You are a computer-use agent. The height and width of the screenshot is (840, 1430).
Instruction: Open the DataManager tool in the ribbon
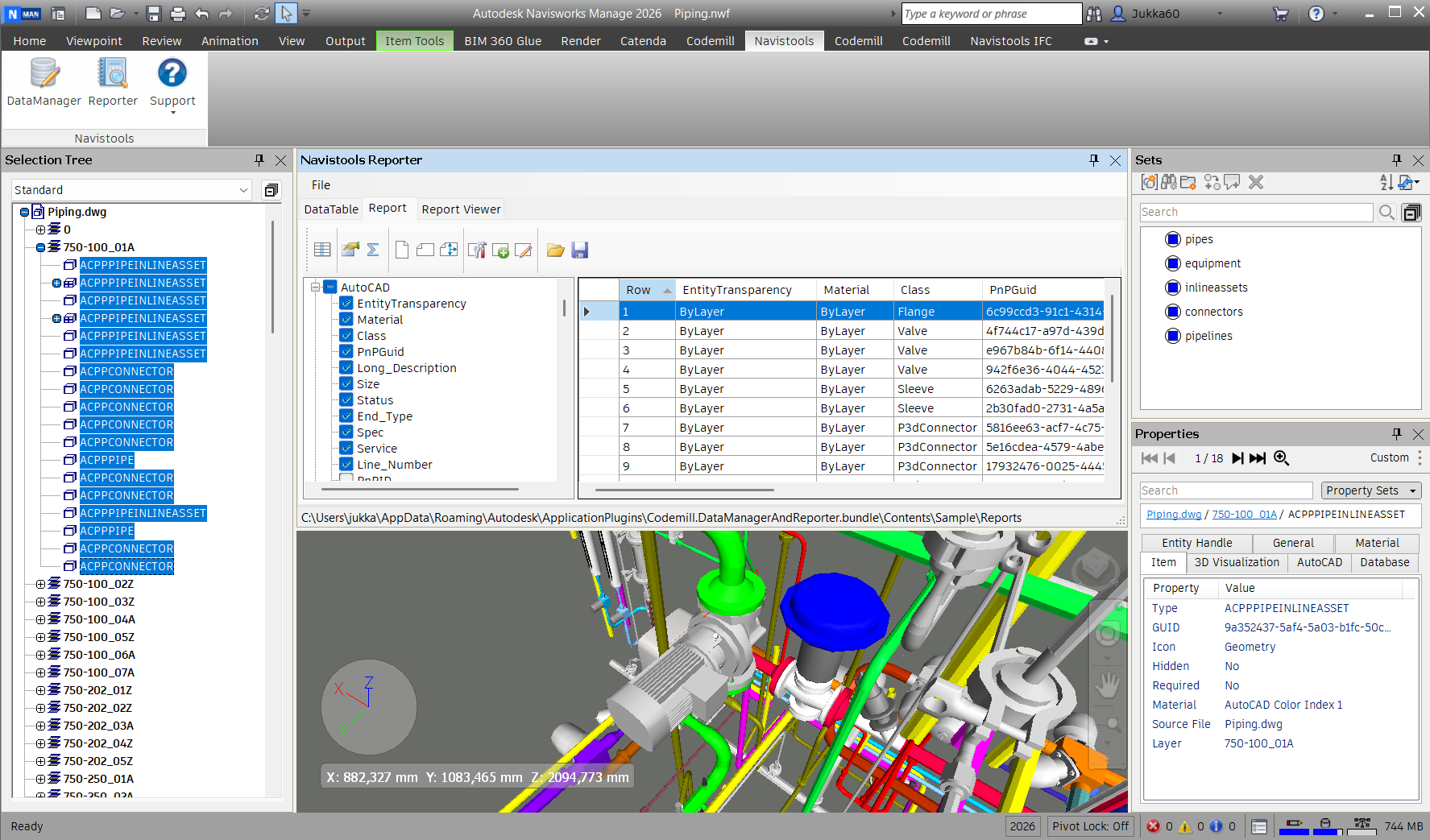tap(44, 81)
